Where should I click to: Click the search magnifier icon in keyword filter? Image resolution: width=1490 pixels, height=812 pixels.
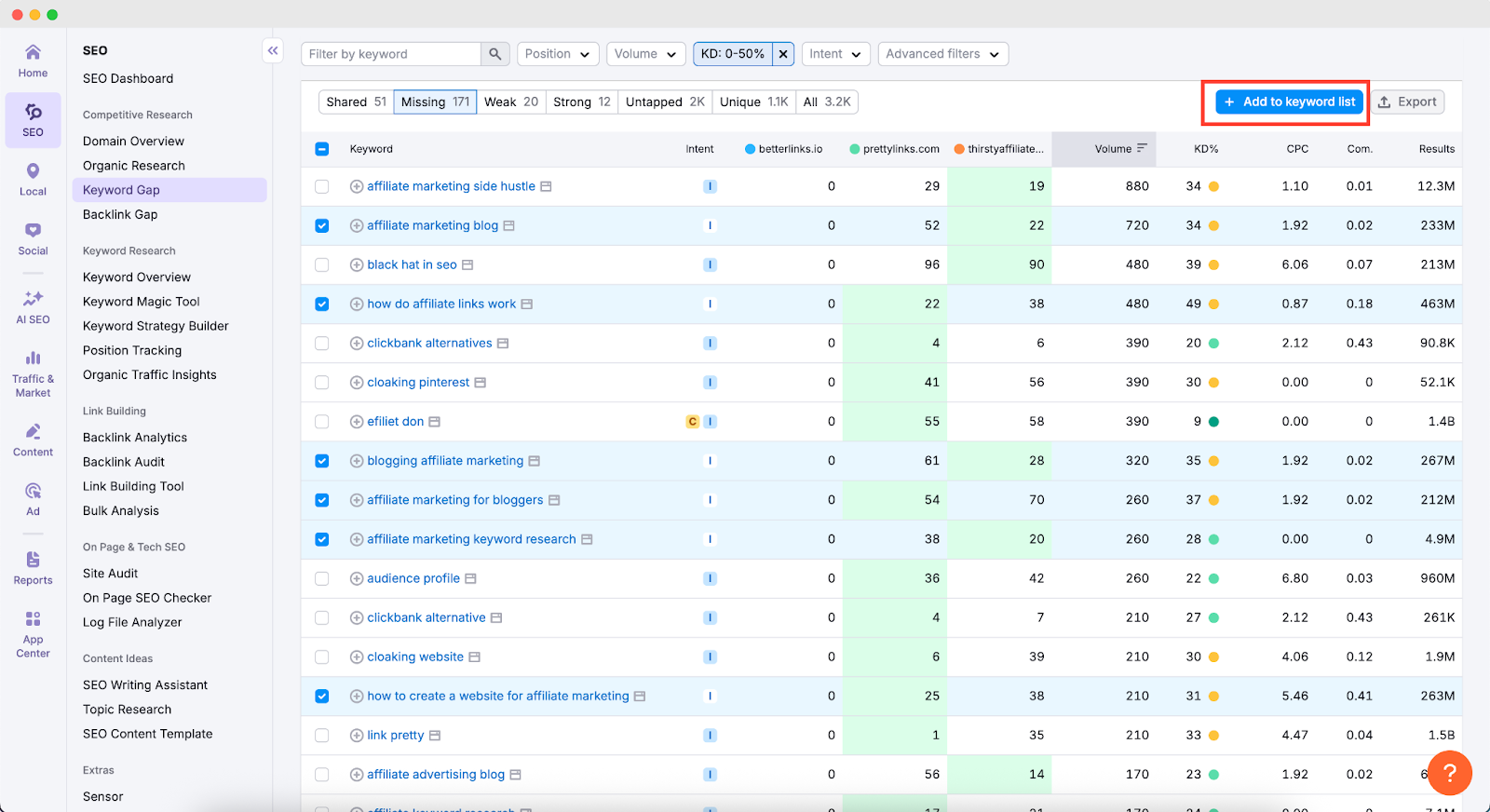click(x=494, y=54)
